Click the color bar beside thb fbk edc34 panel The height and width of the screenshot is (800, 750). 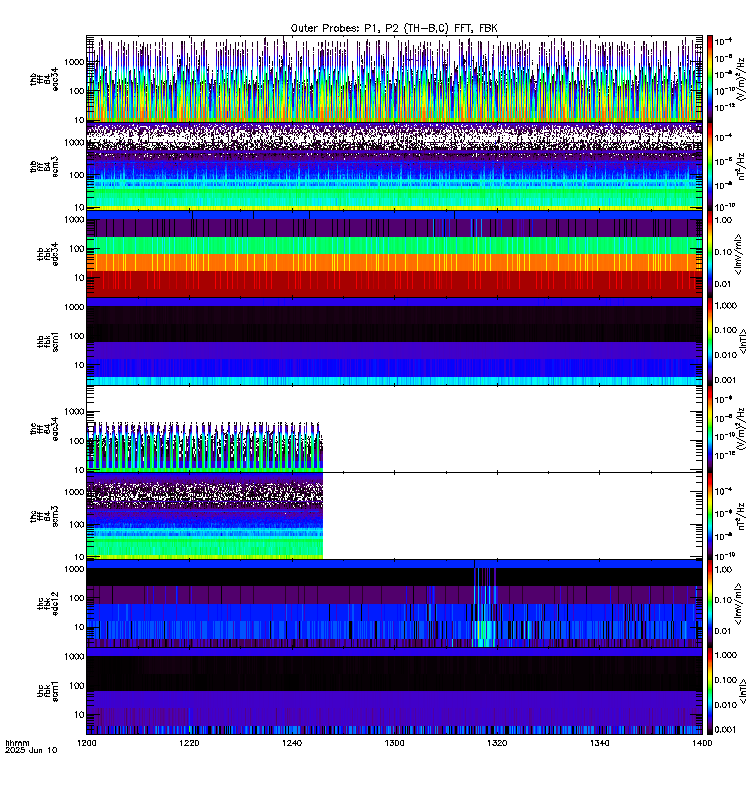click(710, 254)
